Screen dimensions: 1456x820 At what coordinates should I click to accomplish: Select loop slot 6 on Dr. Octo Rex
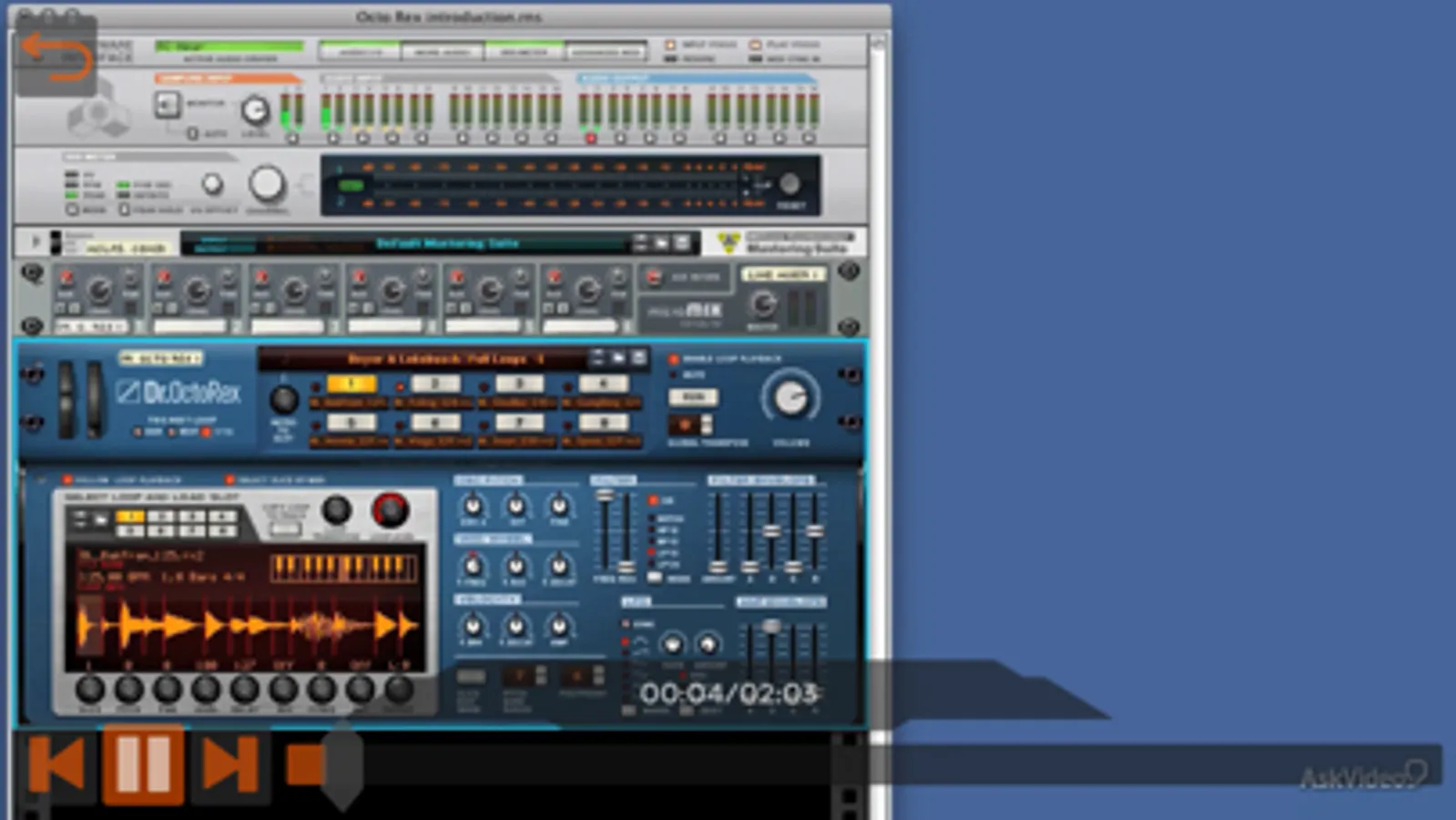click(x=435, y=423)
